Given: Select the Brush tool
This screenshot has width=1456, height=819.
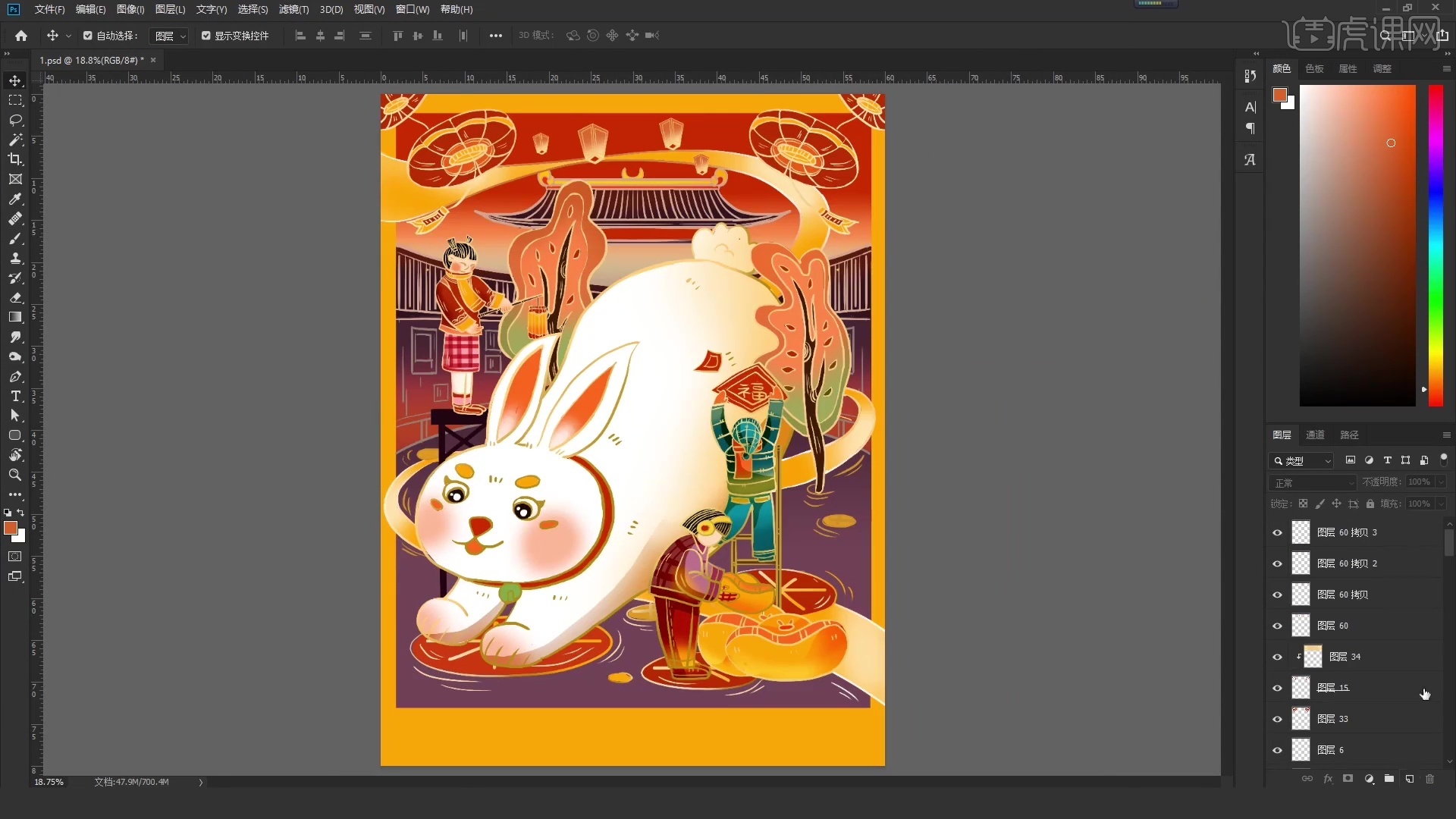Looking at the screenshot, I should coord(15,238).
